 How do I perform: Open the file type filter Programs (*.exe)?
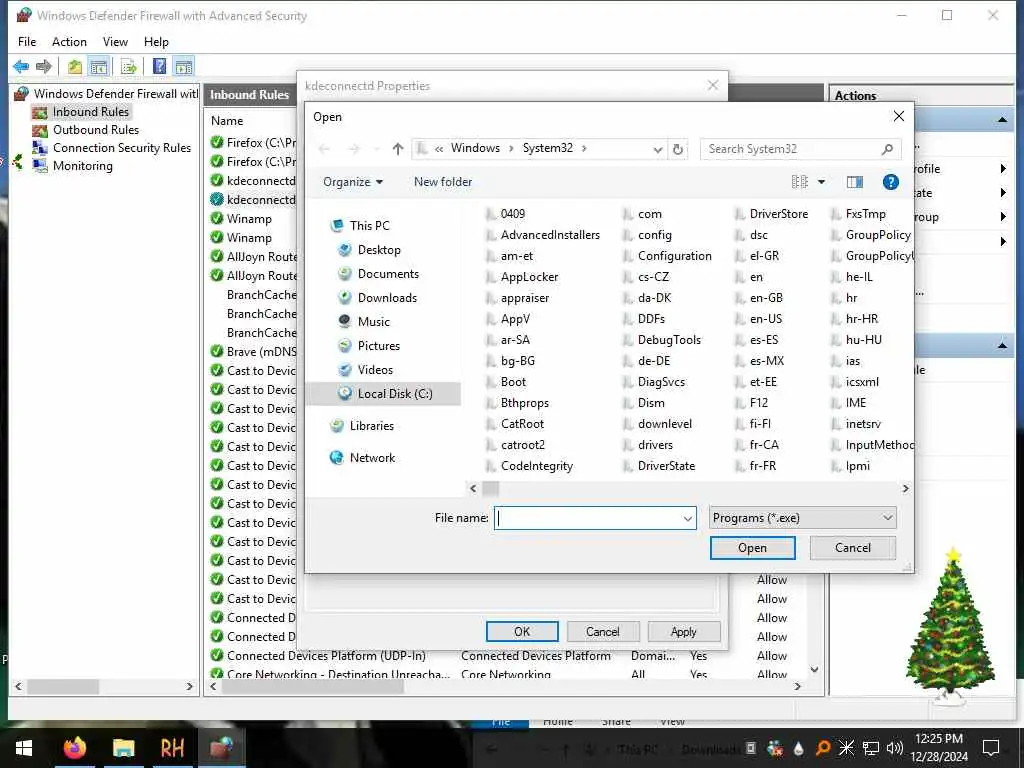[x=803, y=518]
